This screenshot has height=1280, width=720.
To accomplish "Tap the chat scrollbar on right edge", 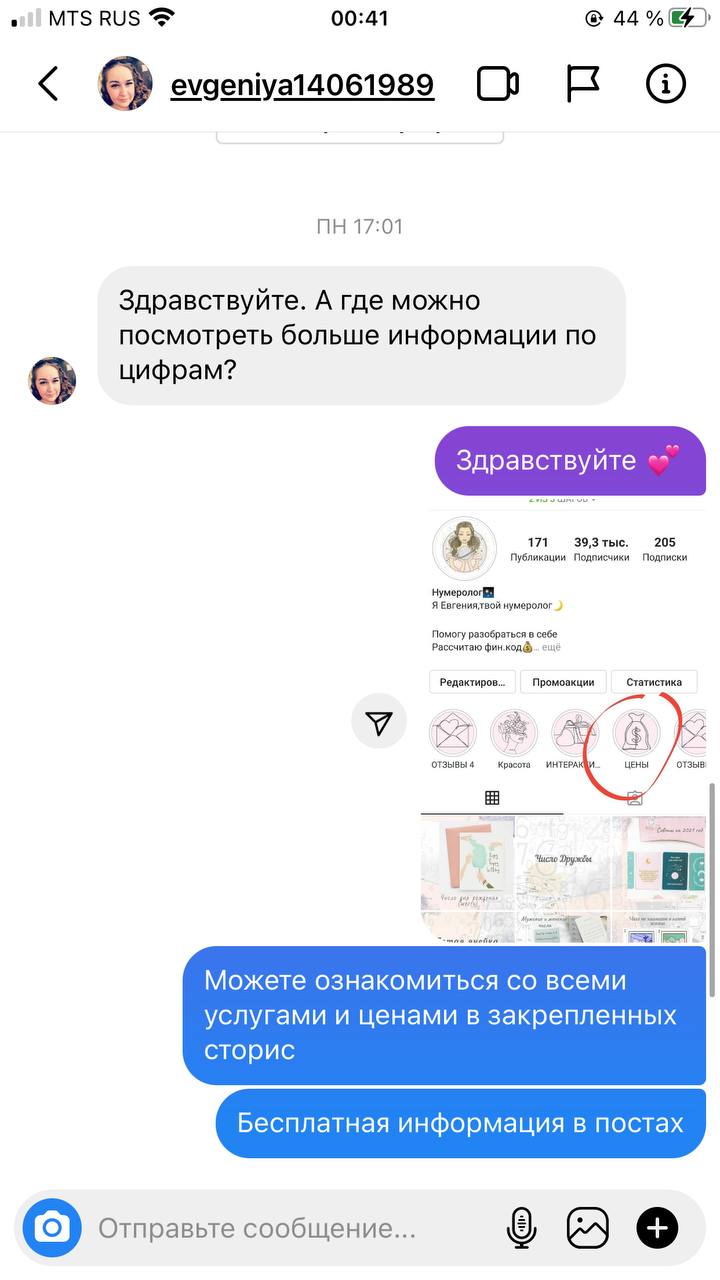I will pos(712,890).
